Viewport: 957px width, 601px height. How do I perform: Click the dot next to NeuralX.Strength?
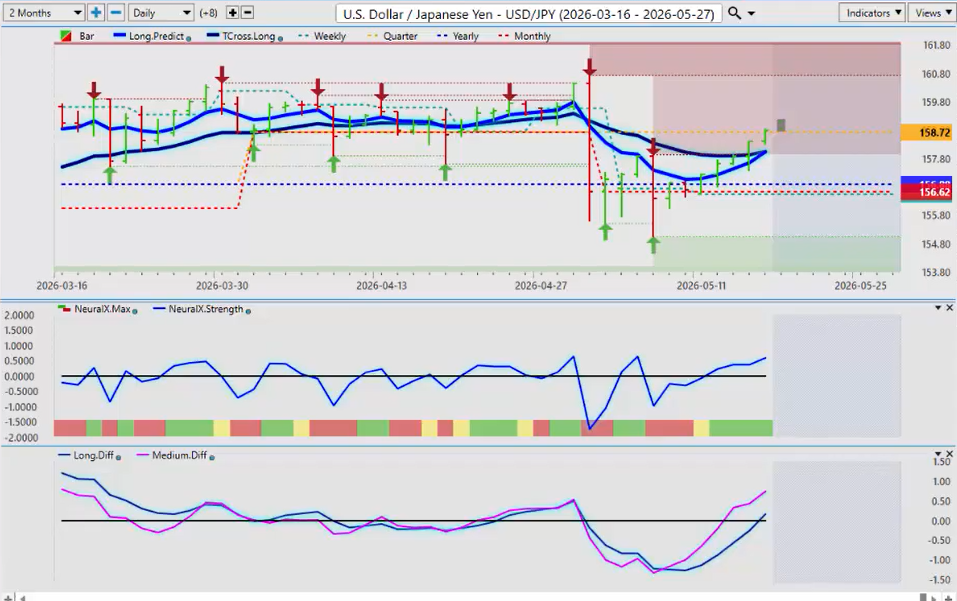(x=248, y=312)
